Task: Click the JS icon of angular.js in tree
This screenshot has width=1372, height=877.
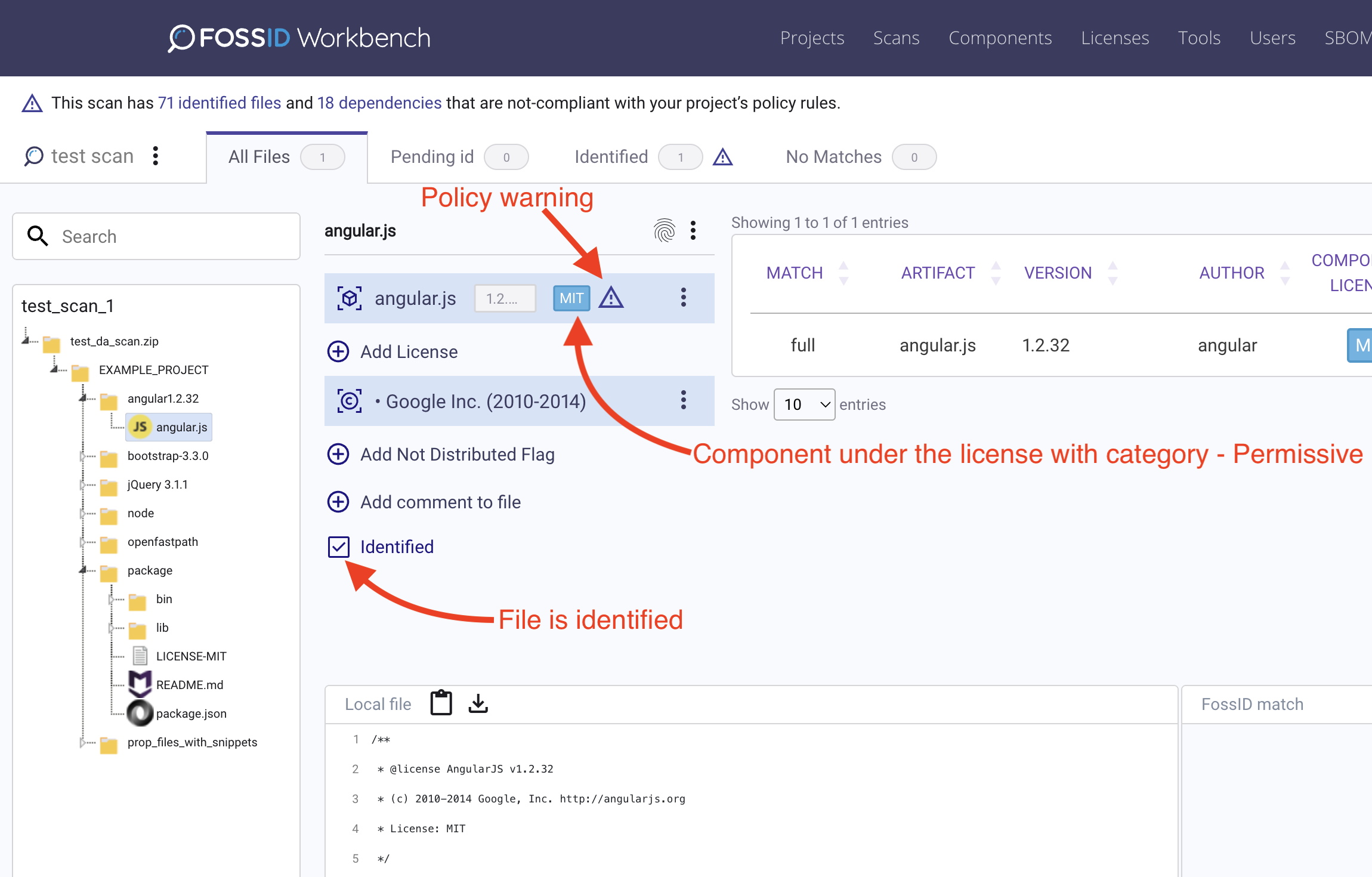Action: click(140, 427)
